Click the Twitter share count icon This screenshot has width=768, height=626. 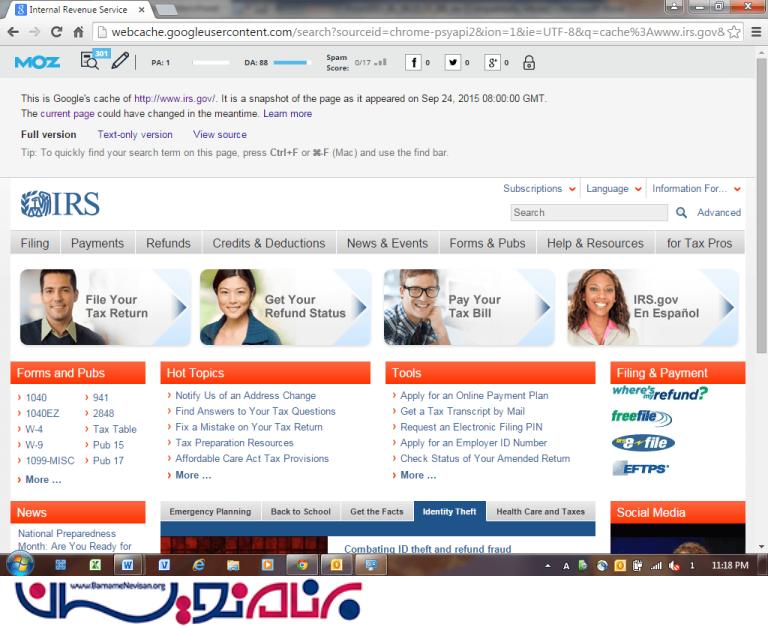[x=453, y=62]
